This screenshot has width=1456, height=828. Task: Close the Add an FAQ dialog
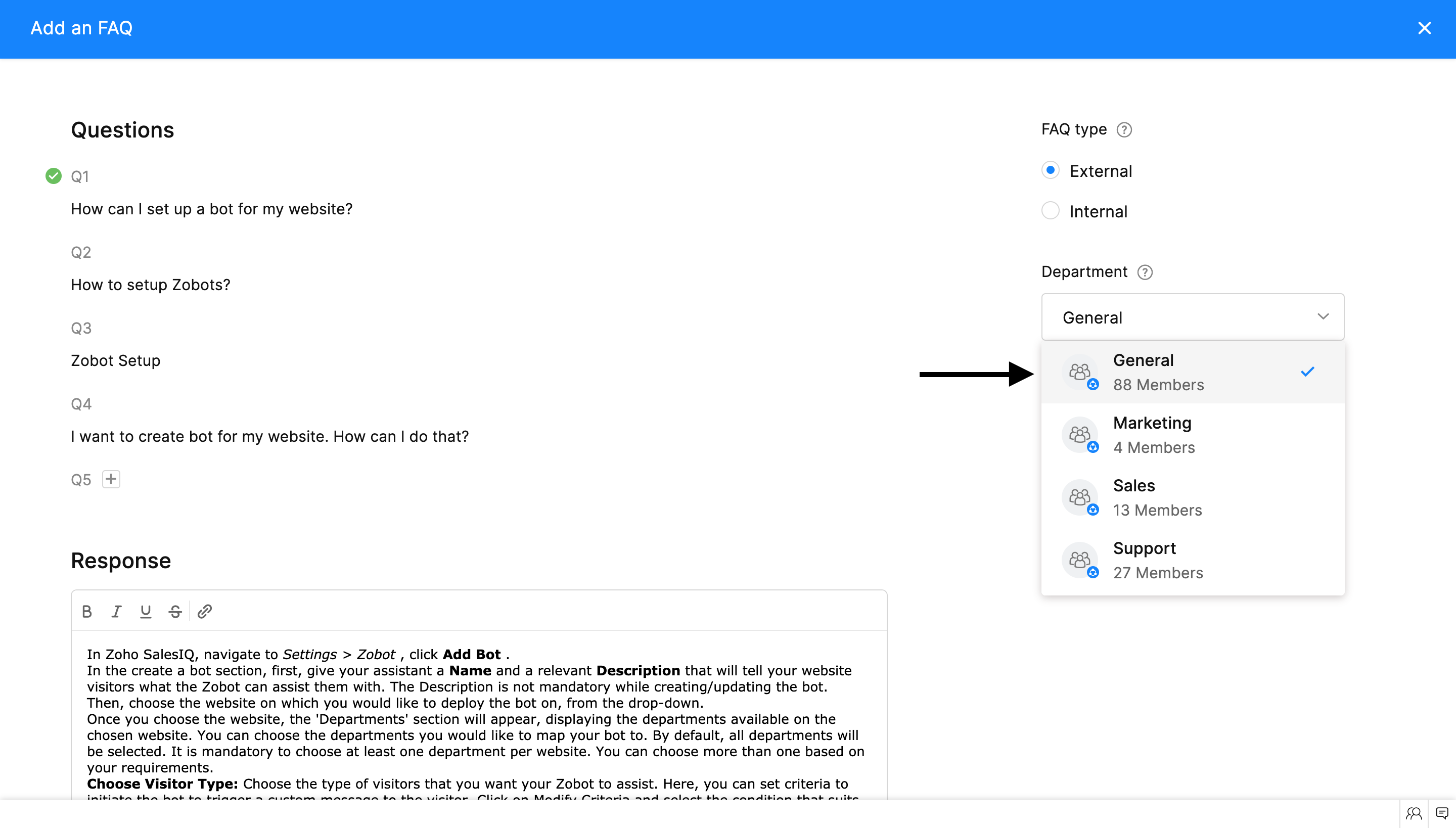pyautogui.click(x=1424, y=28)
